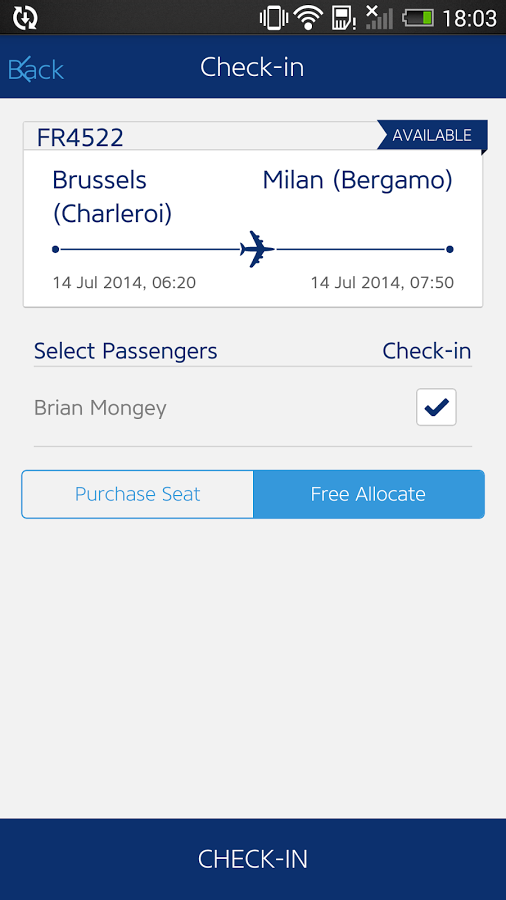
Task: Tap the 18:03 clock in status bar
Action: [469, 18]
